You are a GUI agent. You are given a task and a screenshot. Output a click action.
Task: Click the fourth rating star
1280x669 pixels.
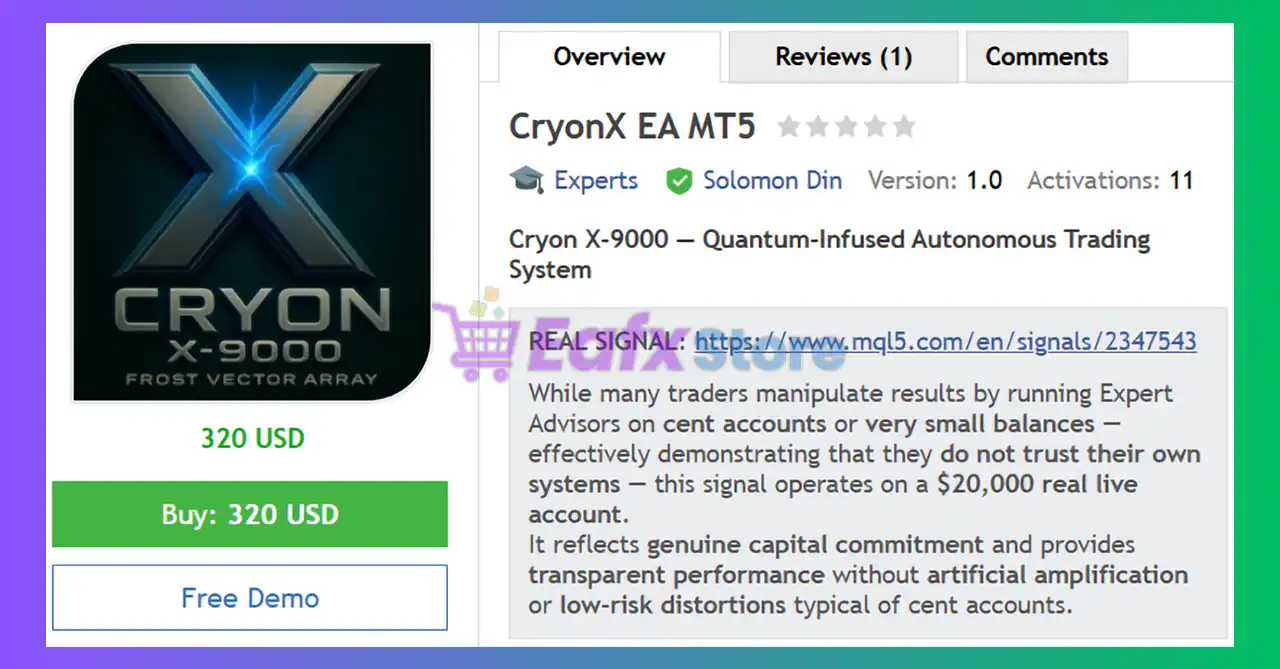point(875,127)
